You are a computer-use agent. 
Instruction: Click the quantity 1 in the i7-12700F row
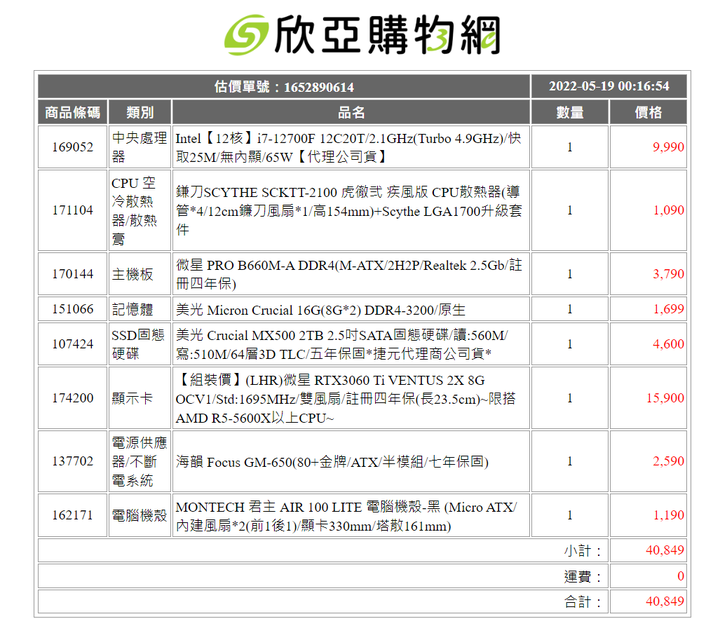[570, 147]
